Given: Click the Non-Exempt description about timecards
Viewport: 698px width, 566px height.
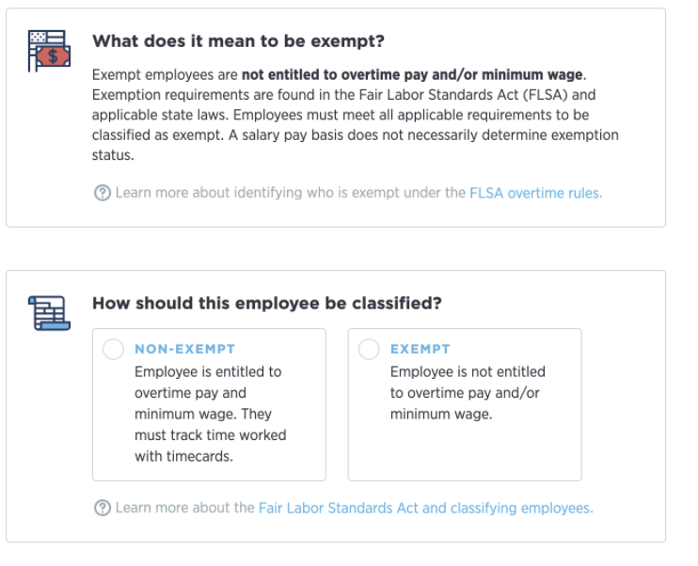Looking at the screenshot, I should pos(210,414).
